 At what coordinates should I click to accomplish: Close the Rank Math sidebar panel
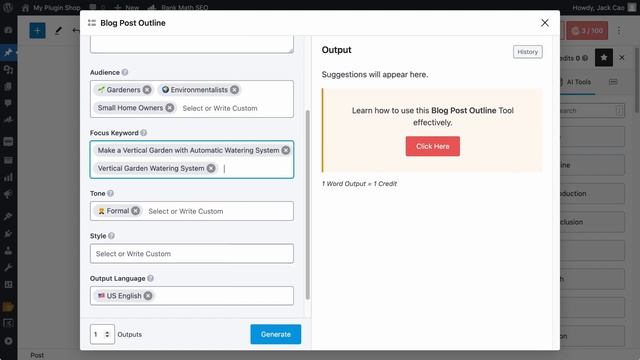tap(622, 58)
